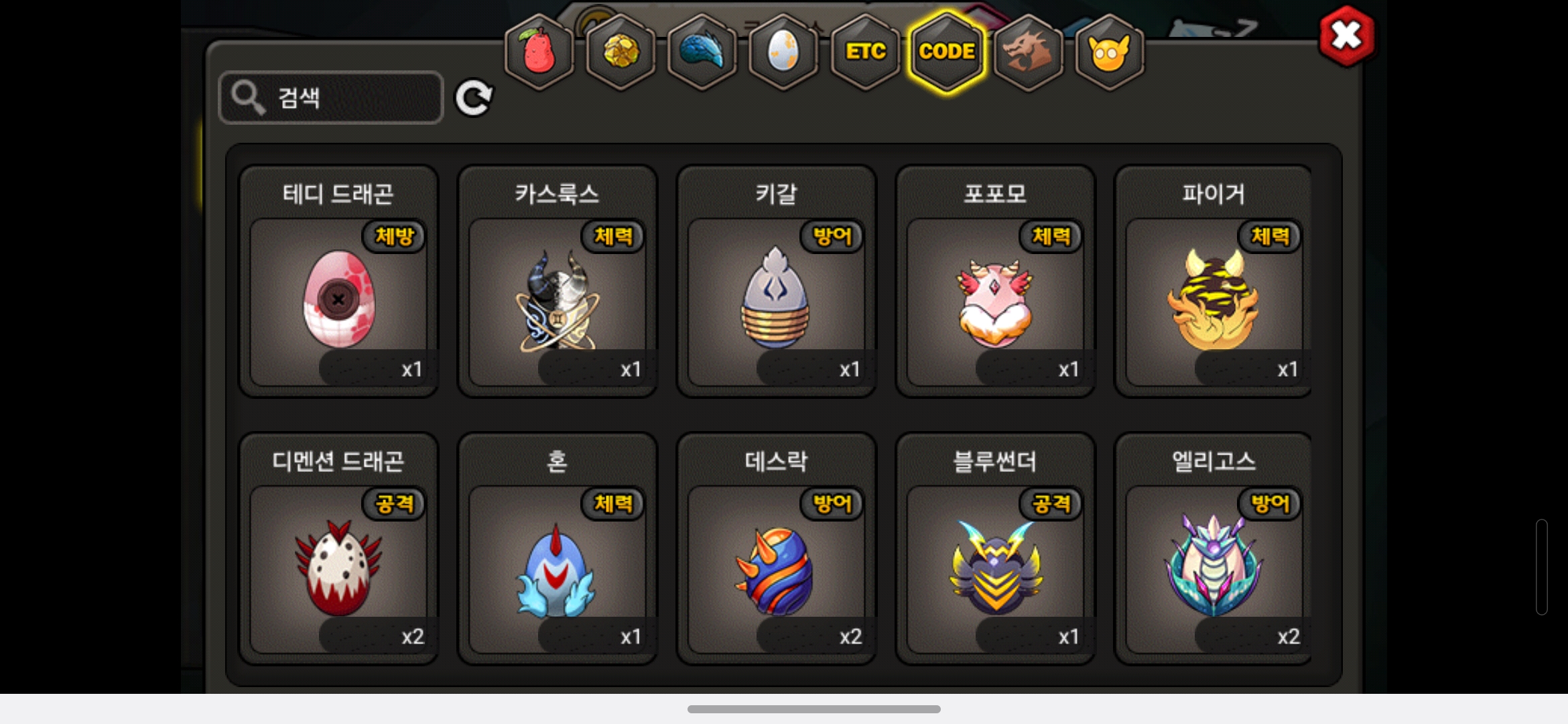Switch to the CODE tab
The height and width of the screenshot is (724, 1568).
[x=947, y=52]
